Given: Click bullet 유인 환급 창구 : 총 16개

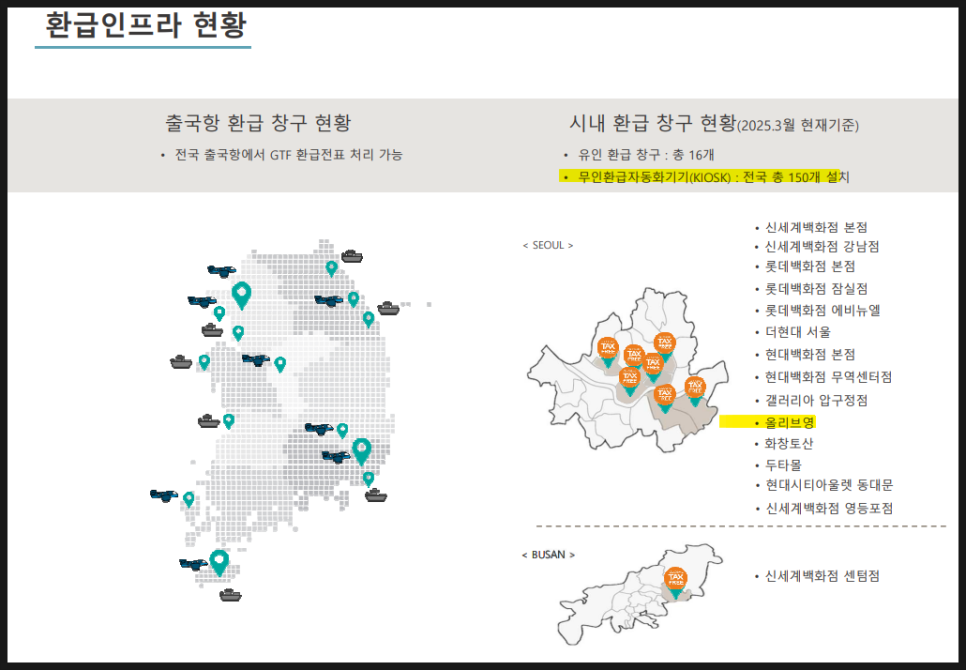Looking at the screenshot, I should 646,155.
